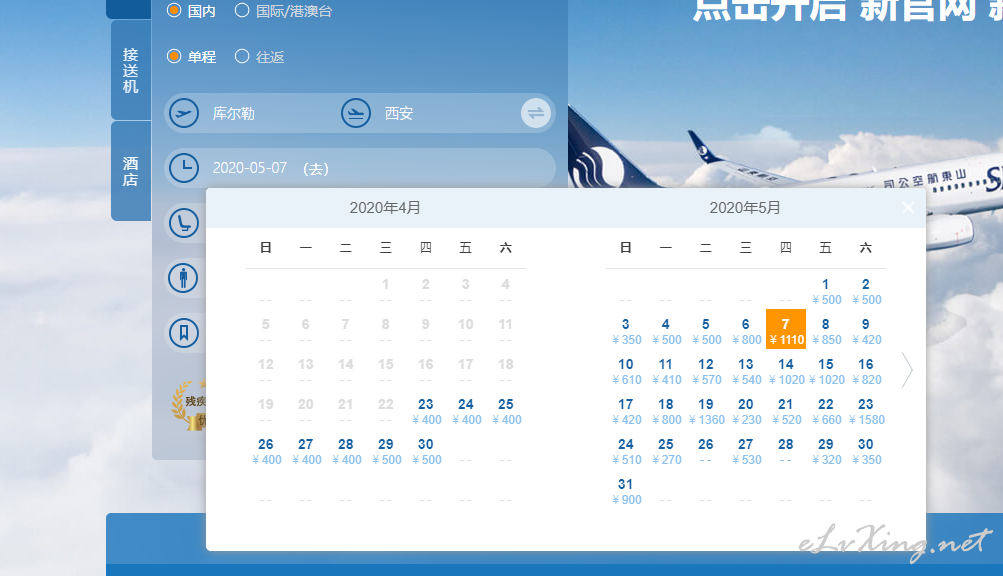Open the 接送机 side tab
The image size is (1003, 576).
pos(130,70)
